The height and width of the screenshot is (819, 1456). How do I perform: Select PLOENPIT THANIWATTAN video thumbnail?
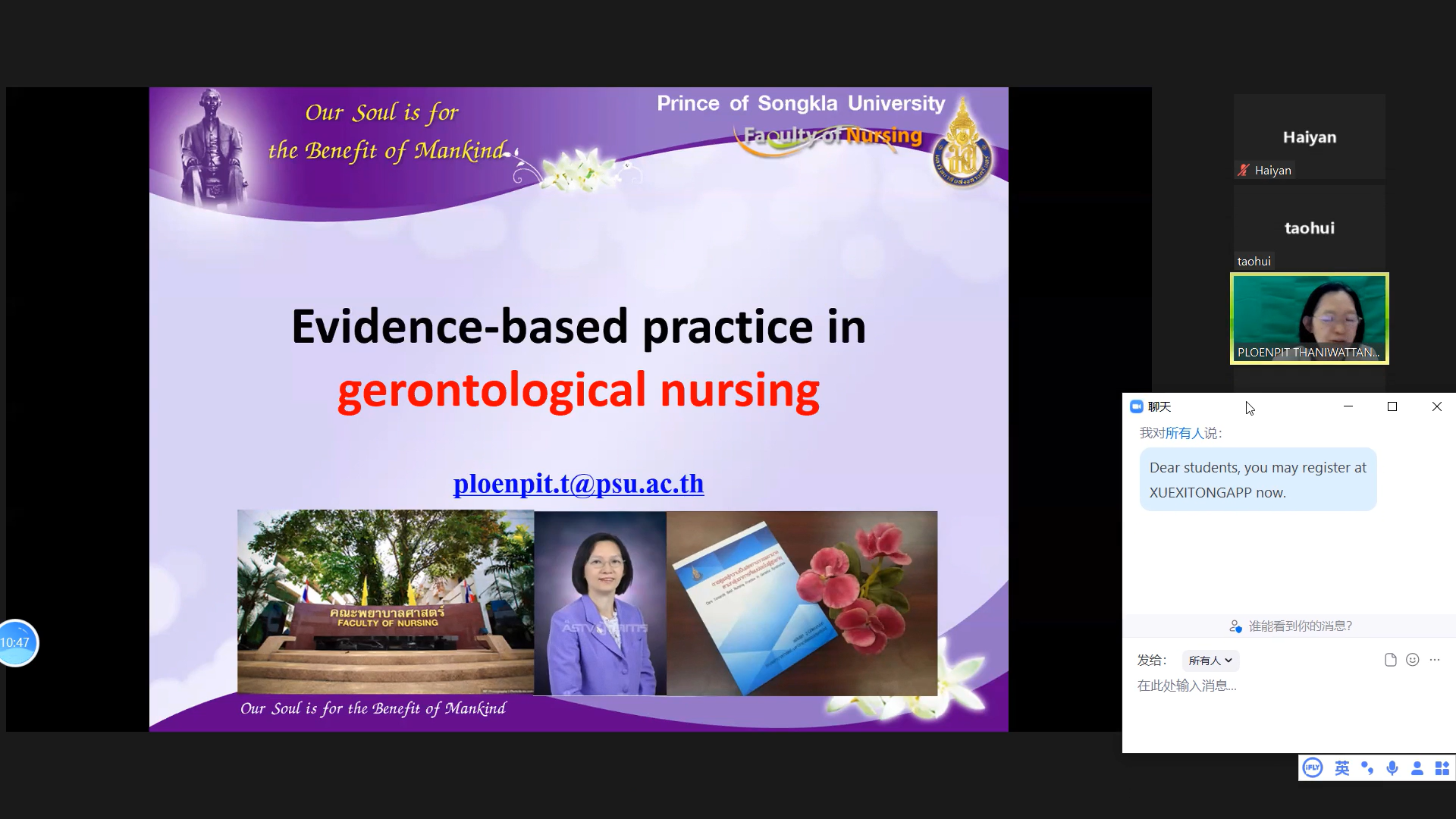[x=1309, y=318]
